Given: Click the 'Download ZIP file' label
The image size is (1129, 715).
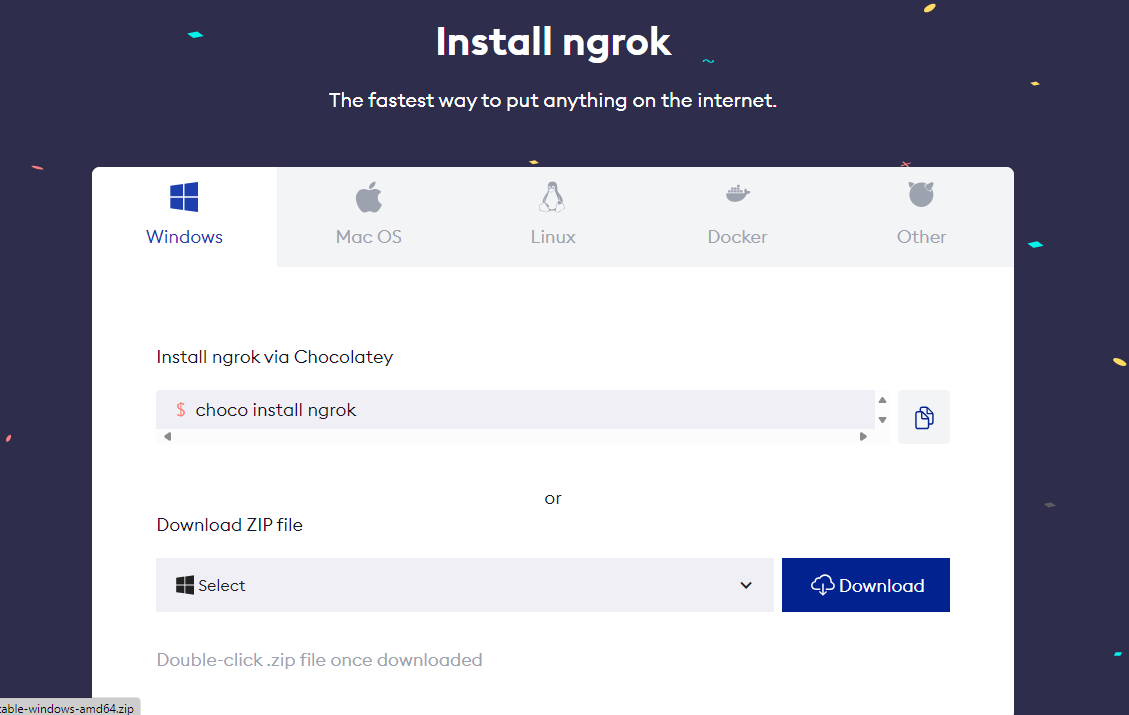Looking at the screenshot, I should click(230, 525).
